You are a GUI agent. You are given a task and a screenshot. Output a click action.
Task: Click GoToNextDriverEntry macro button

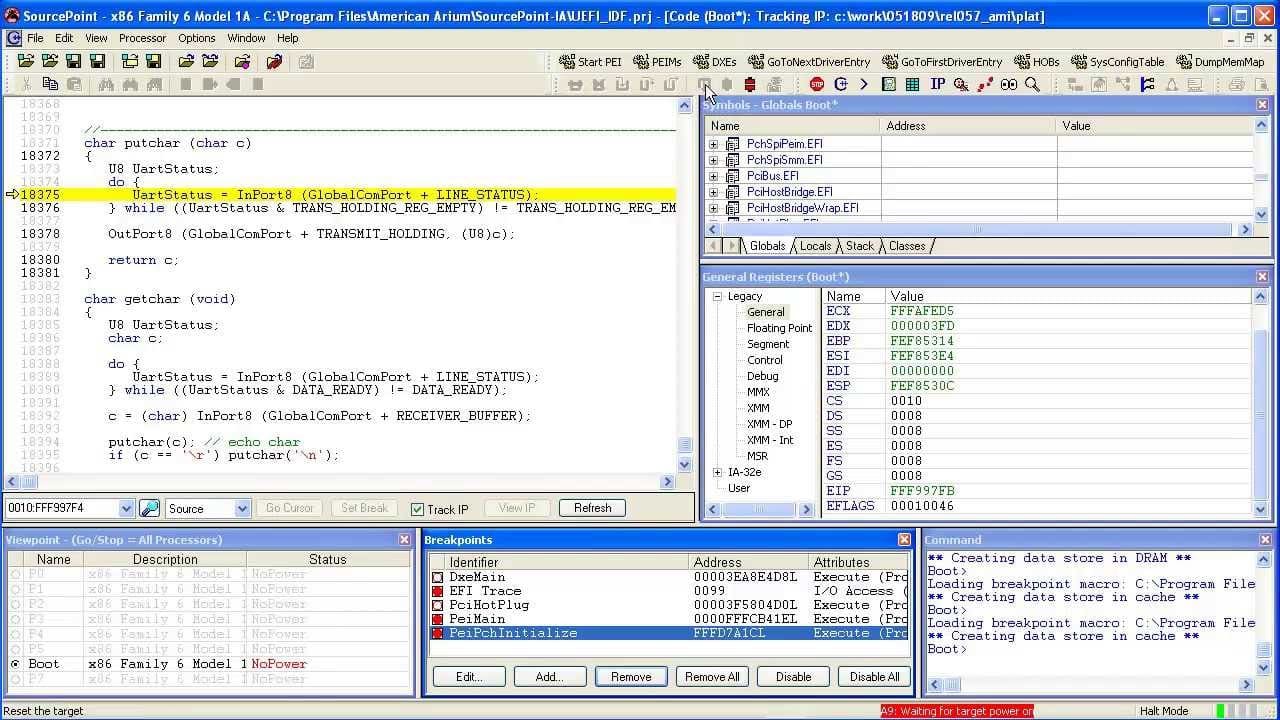coord(809,62)
